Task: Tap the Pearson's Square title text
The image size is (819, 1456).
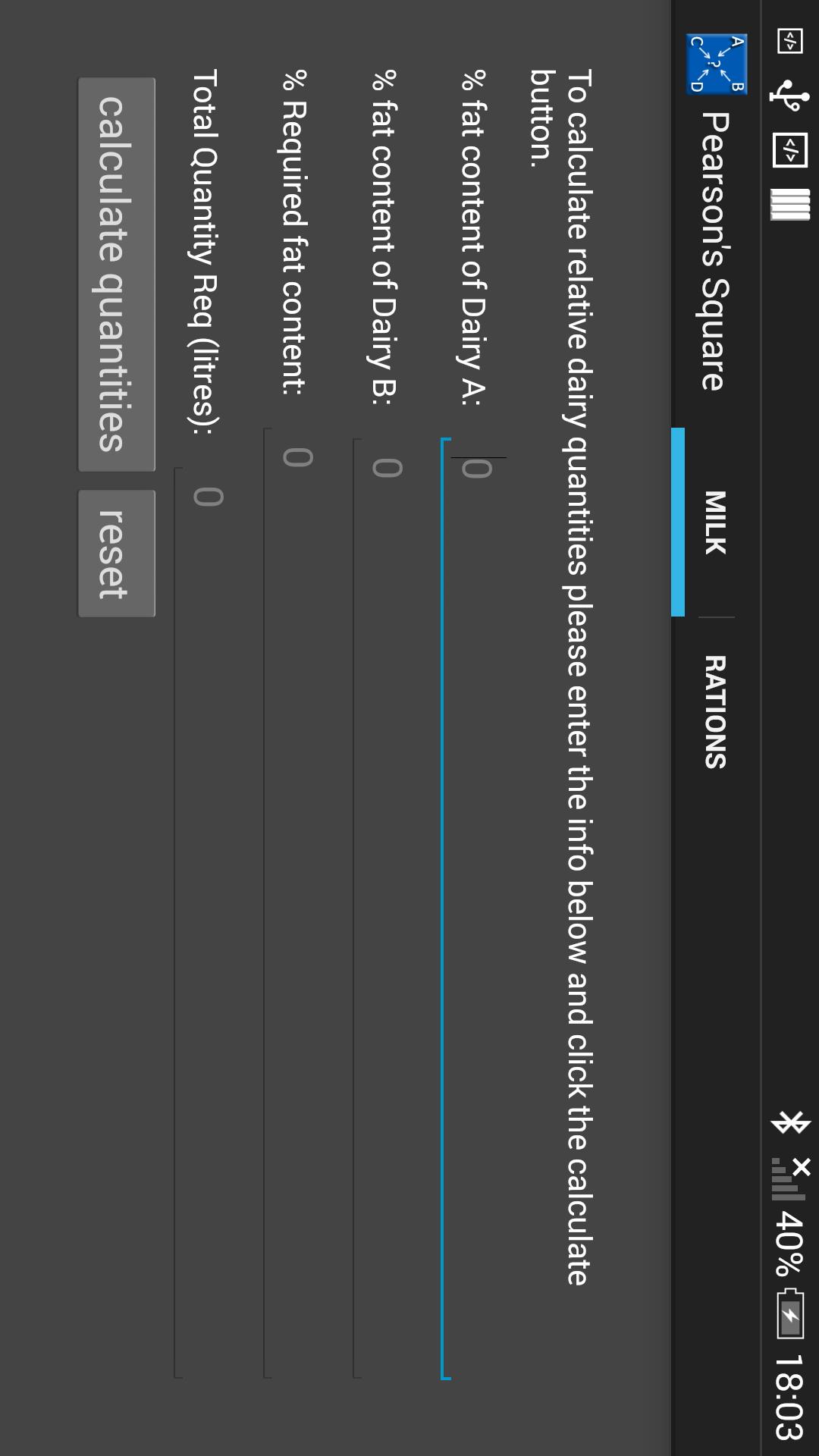Action: point(715,251)
